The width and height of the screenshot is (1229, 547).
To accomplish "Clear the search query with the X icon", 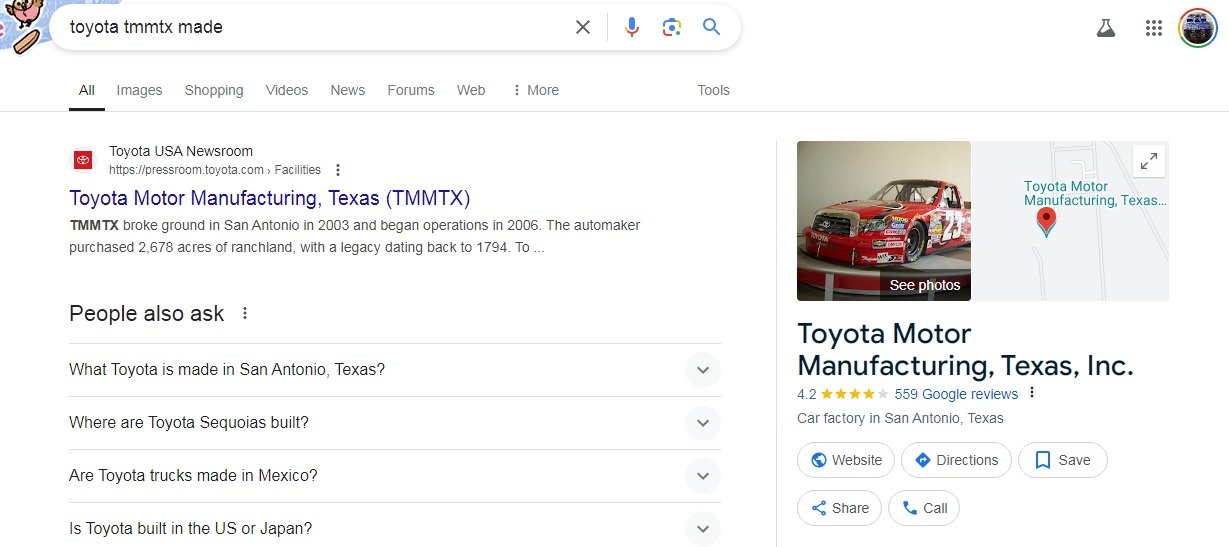I will [x=583, y=27].
